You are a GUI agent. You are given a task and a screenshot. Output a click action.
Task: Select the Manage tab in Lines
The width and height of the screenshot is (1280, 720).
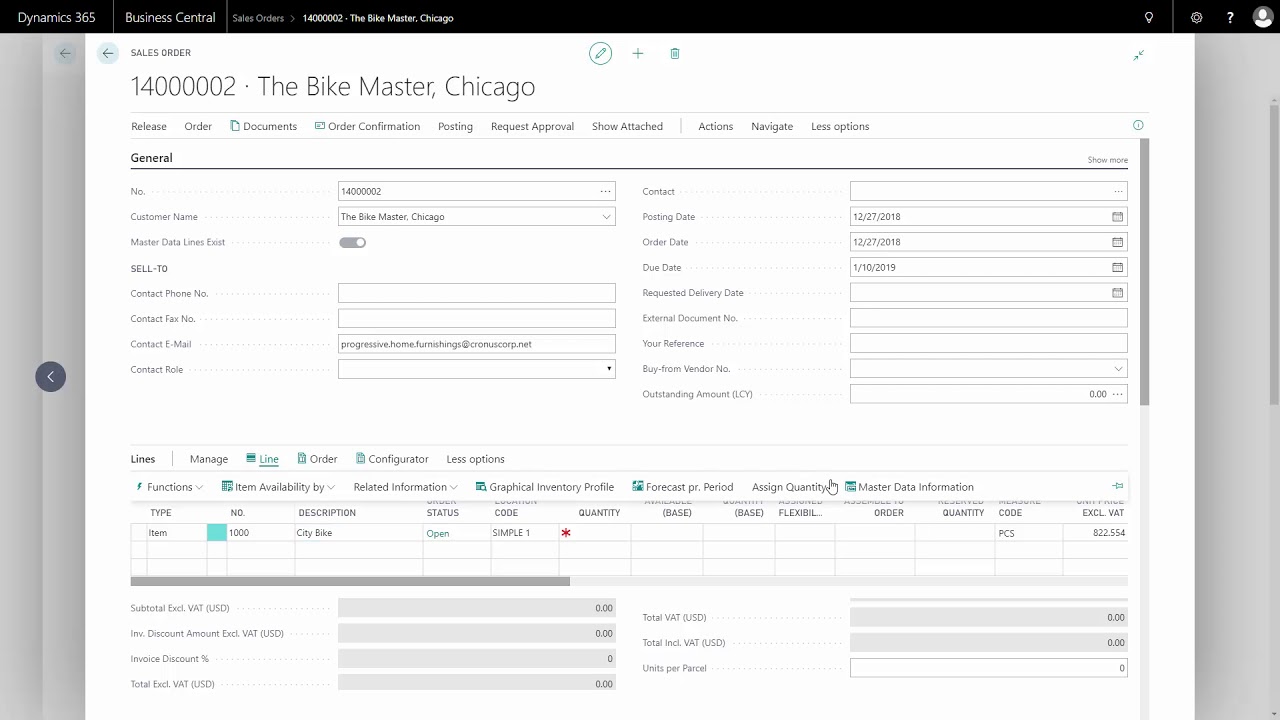(209, 459)
